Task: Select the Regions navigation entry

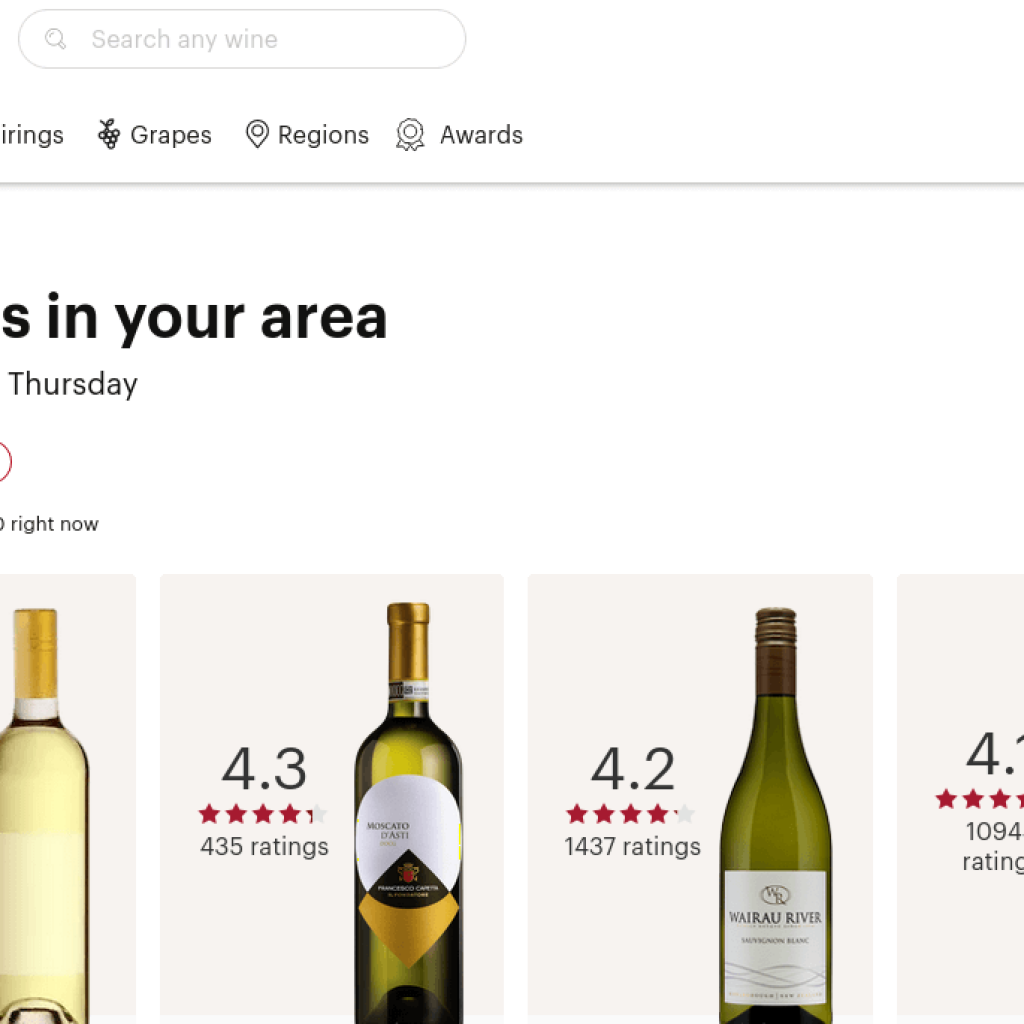Action: coord(322,134)
